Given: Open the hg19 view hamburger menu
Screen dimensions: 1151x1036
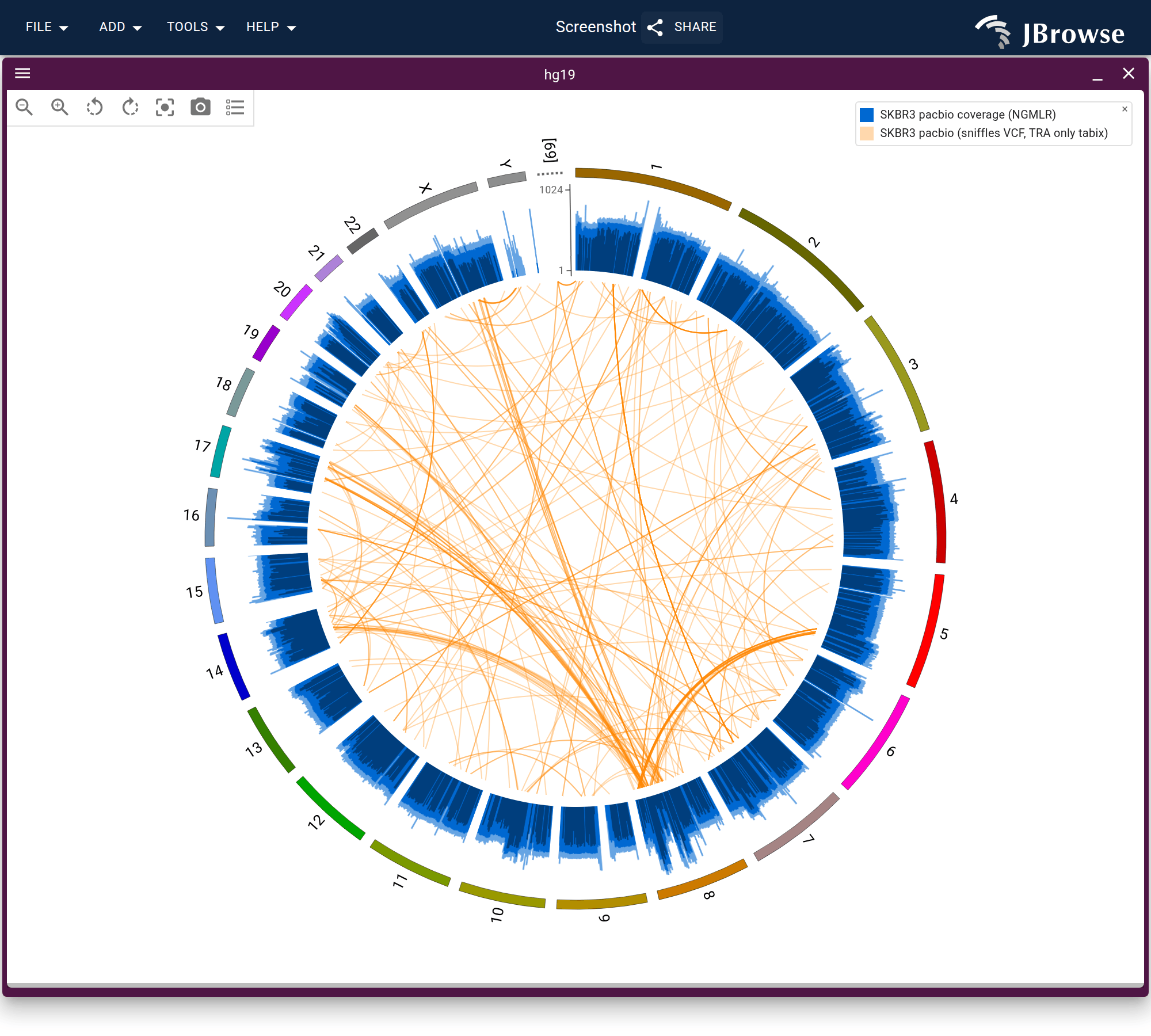Looking at the screenshot, I should [x=22, y=73].
